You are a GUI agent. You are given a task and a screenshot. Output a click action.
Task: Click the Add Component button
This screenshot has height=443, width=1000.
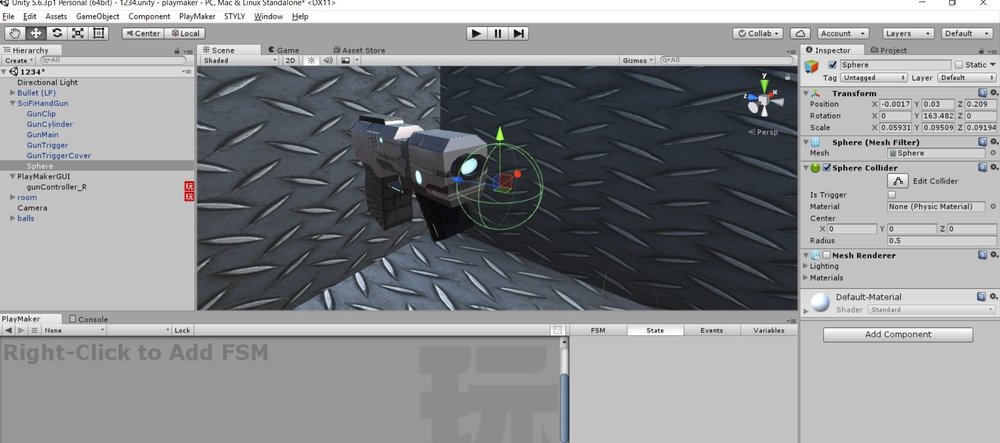tap(898, 335)
